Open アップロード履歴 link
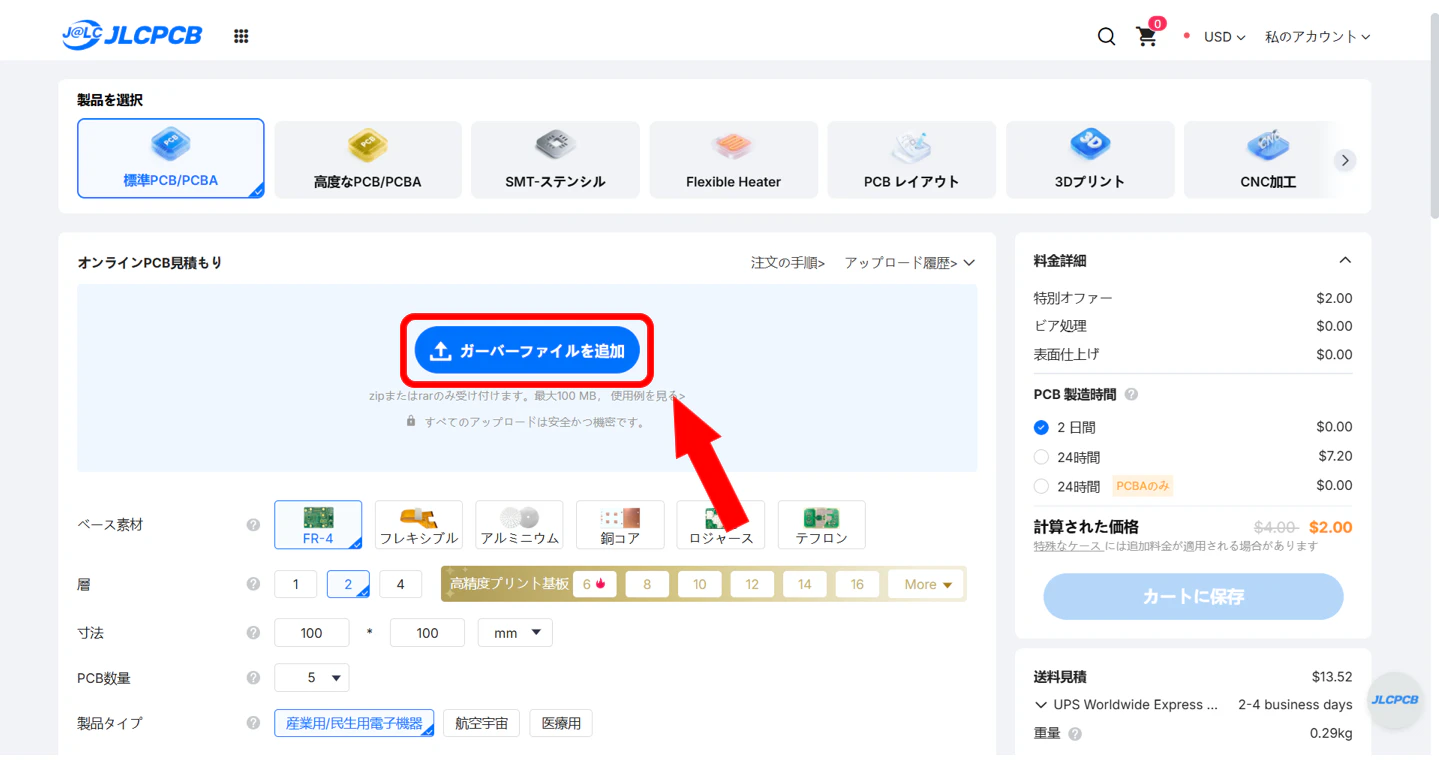Viewport: 1439px width, 763px height. 901,263
